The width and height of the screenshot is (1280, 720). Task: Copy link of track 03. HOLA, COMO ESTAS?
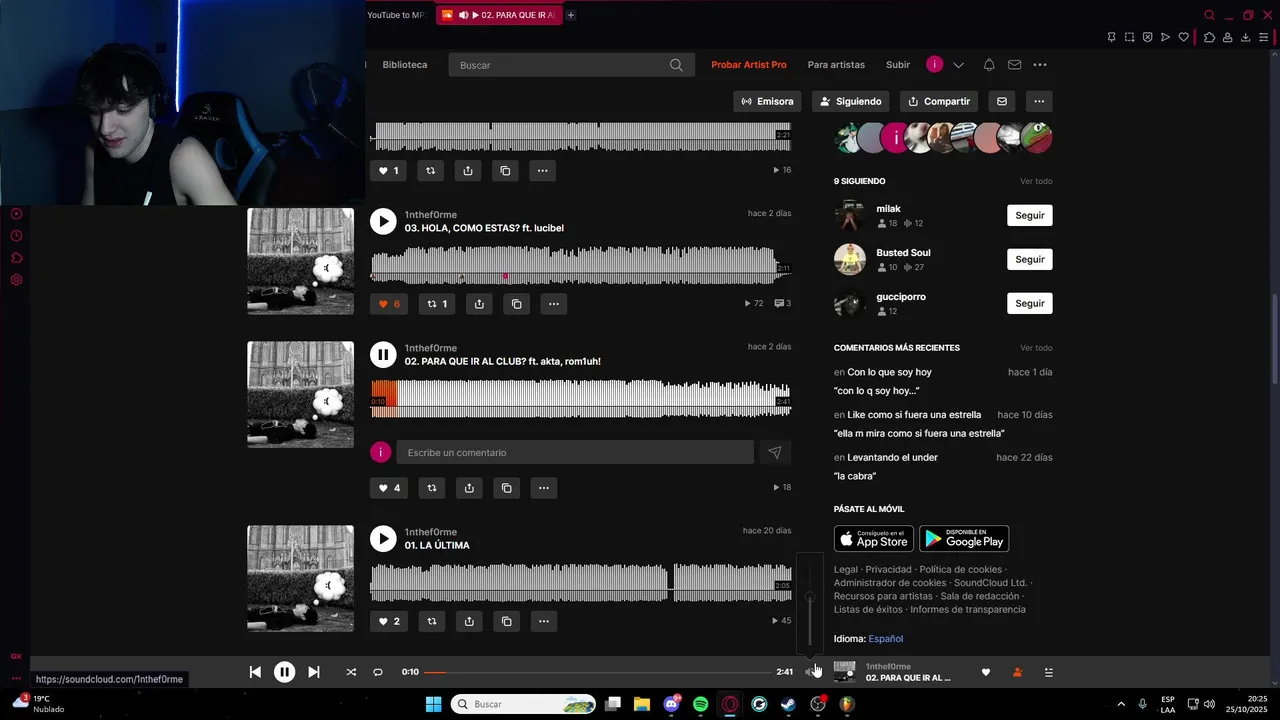pos(516,303)
